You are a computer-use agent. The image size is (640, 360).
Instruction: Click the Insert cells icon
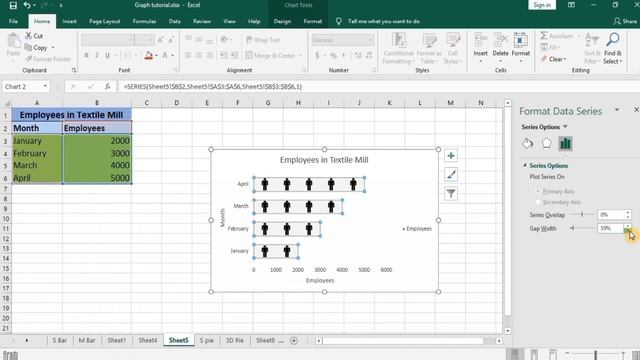[x=480, y=40]
